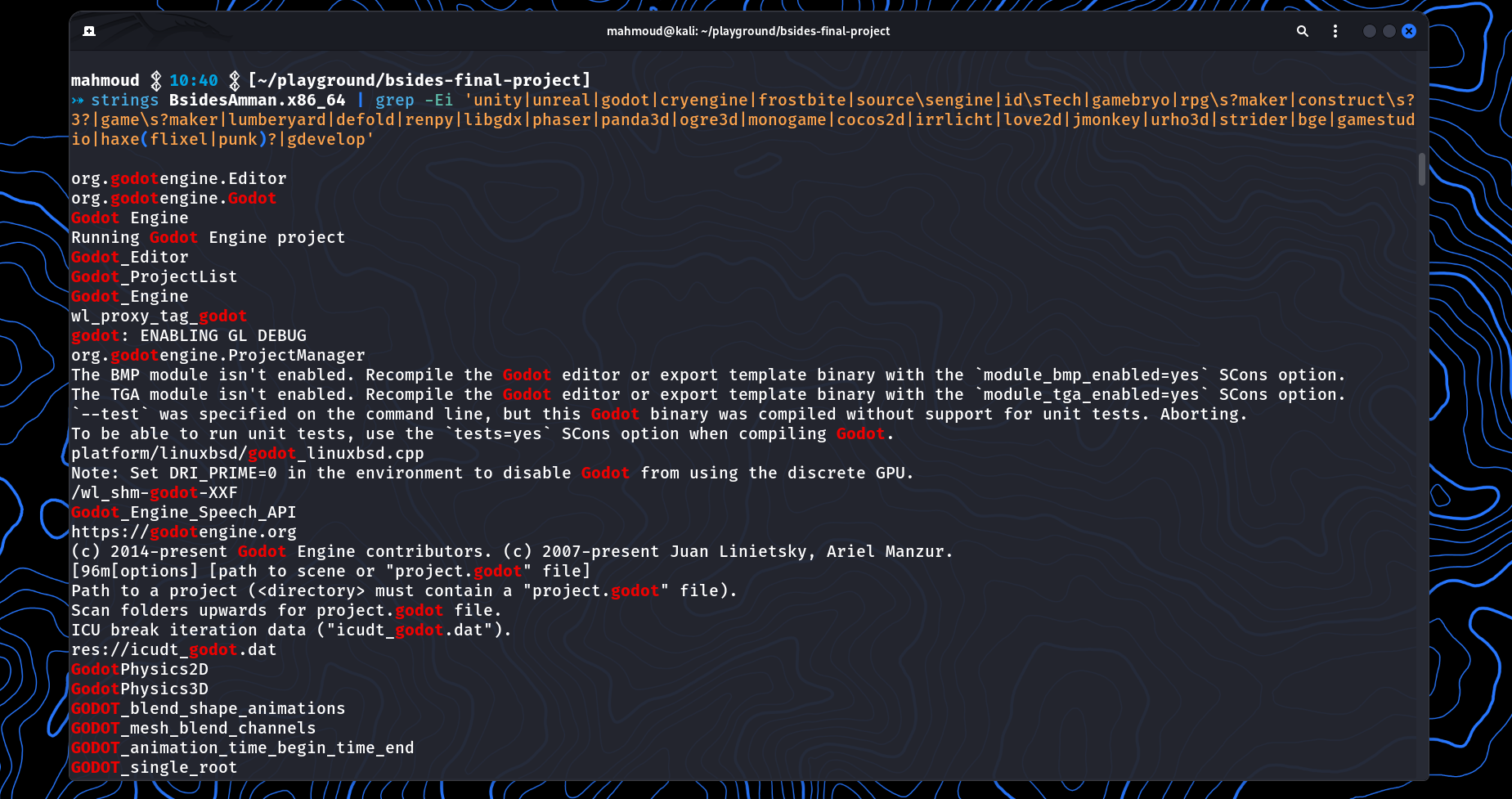Click the line 'org.godotengine.Godot'
The image size is (1512, 799).
coord(174,198)
